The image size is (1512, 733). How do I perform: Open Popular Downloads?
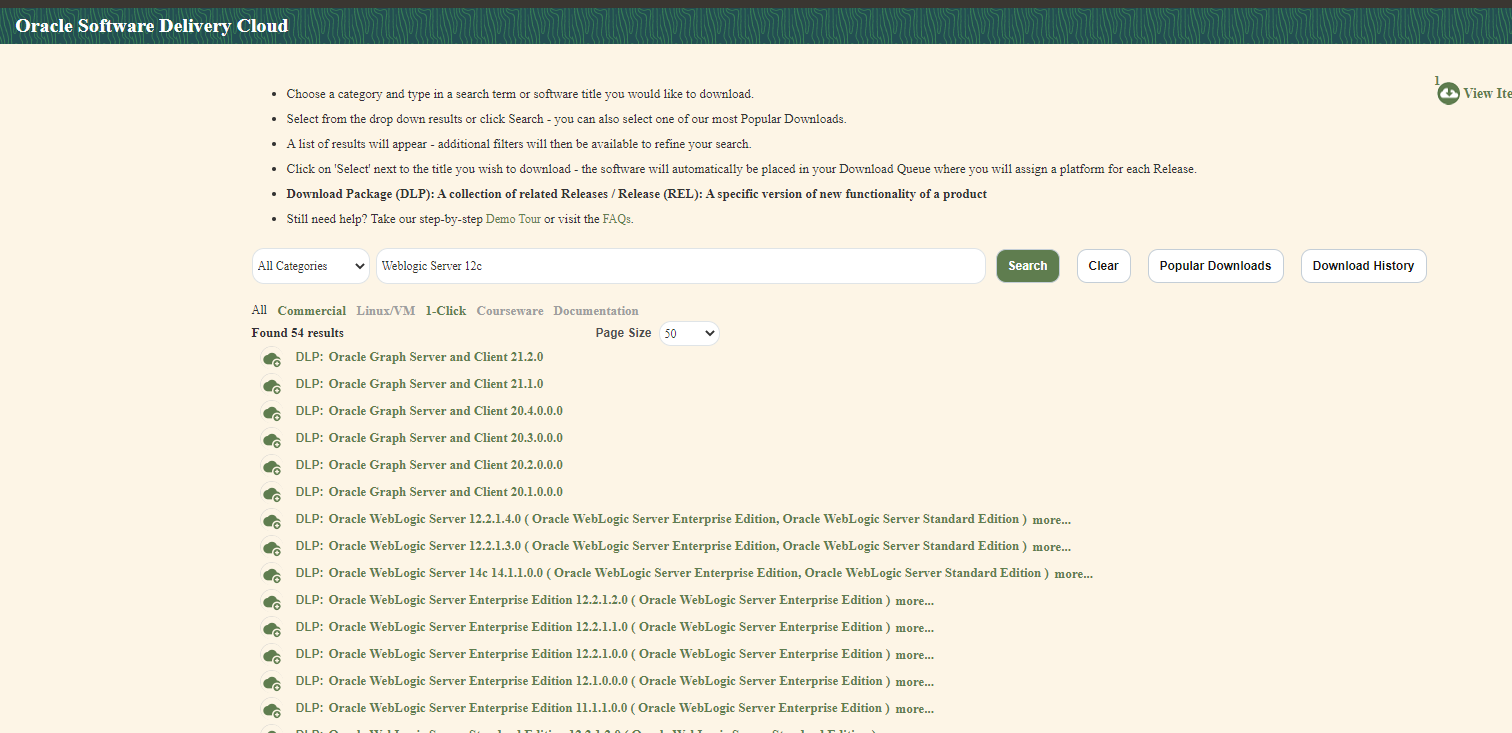pyautogui.click(x=1215, y=266)
